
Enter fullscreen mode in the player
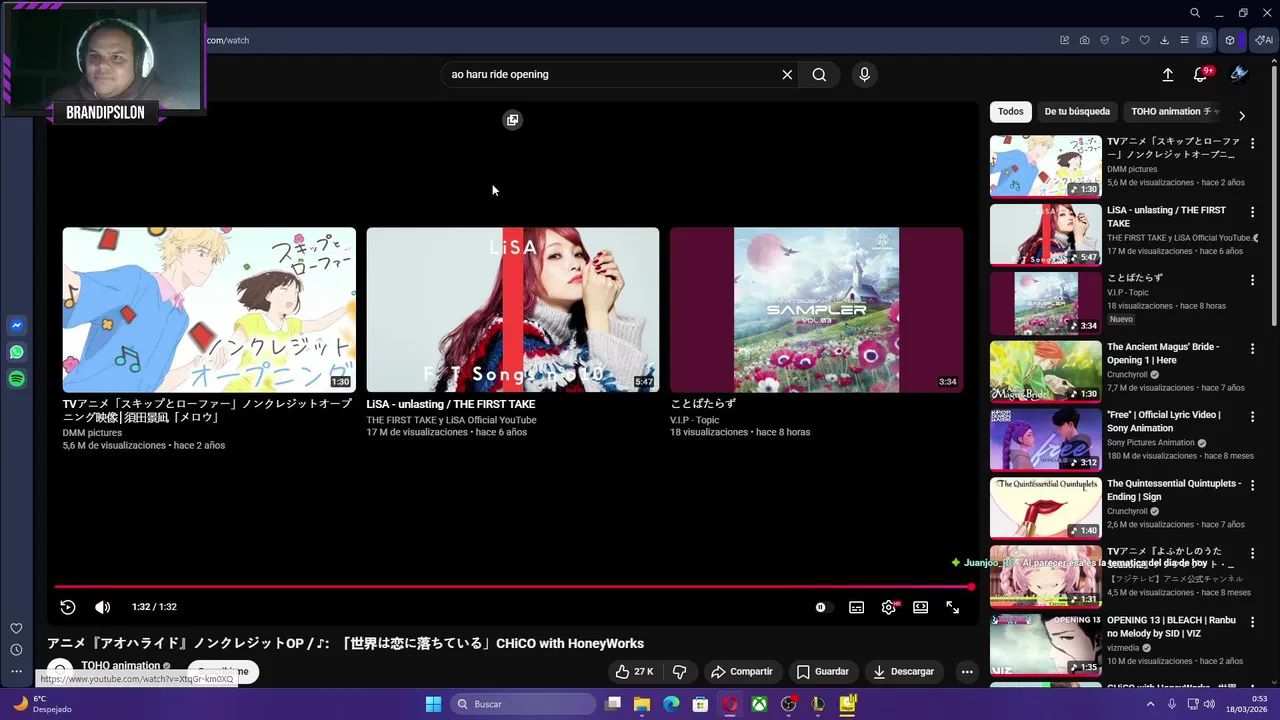pos(952,607)
